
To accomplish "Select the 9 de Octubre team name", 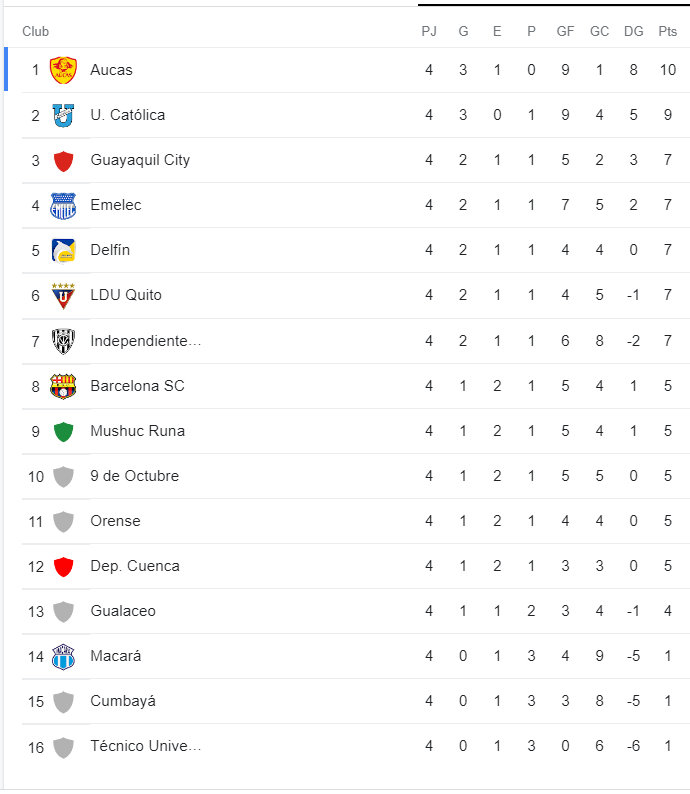I will (134, 476).
